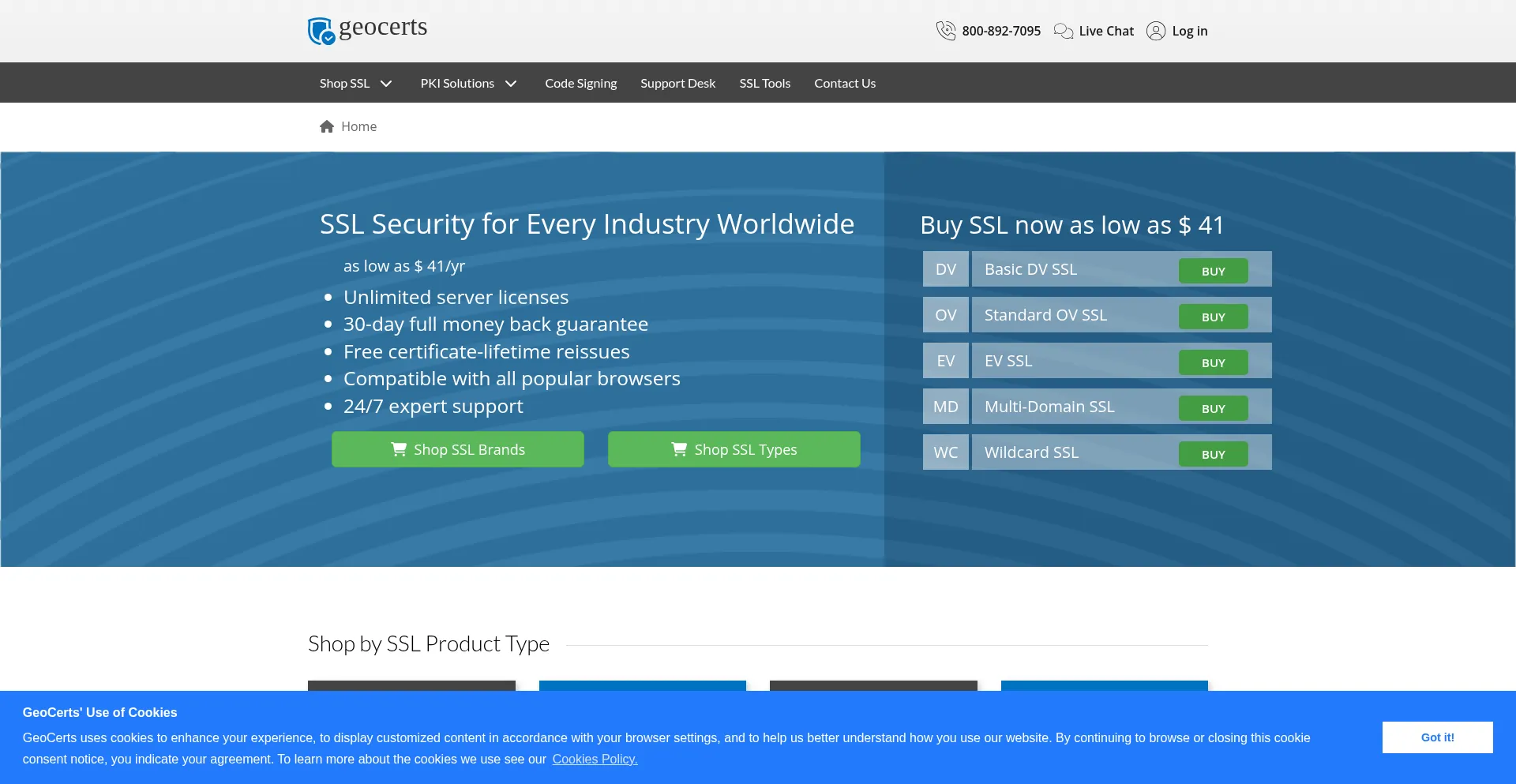Click "Compatible with all popular browsers" text
Viewport: 1516px width, 784px height.
(x=512, y=379)
